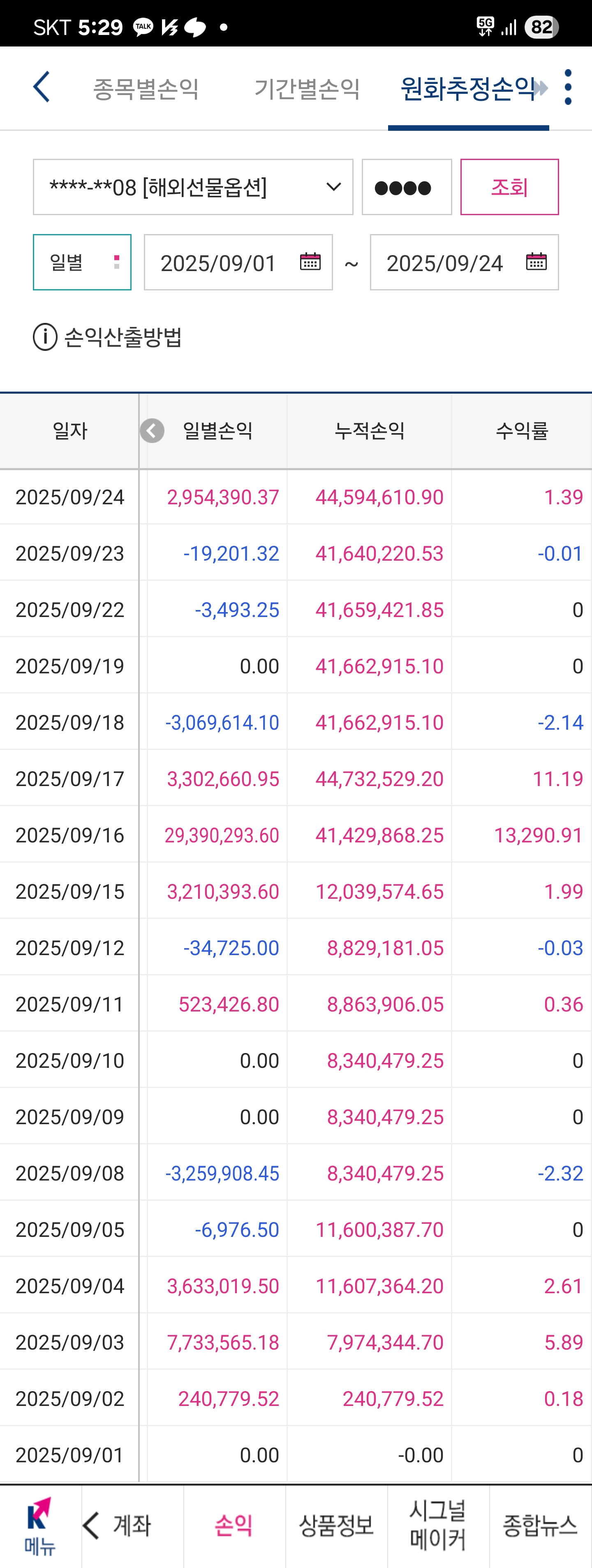Open the 일별 period type dropdown

pos(82,262)
